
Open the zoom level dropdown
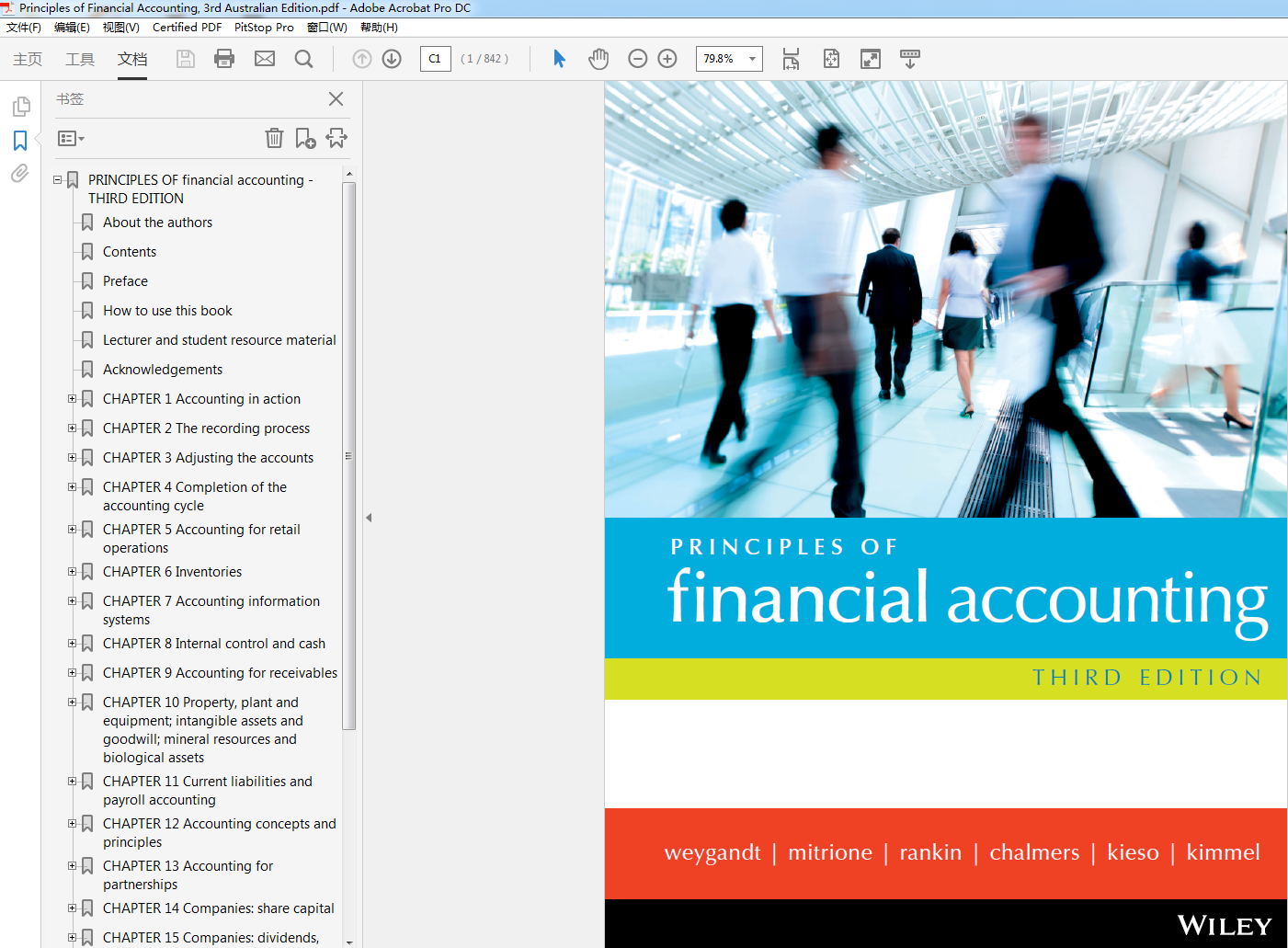753,59
